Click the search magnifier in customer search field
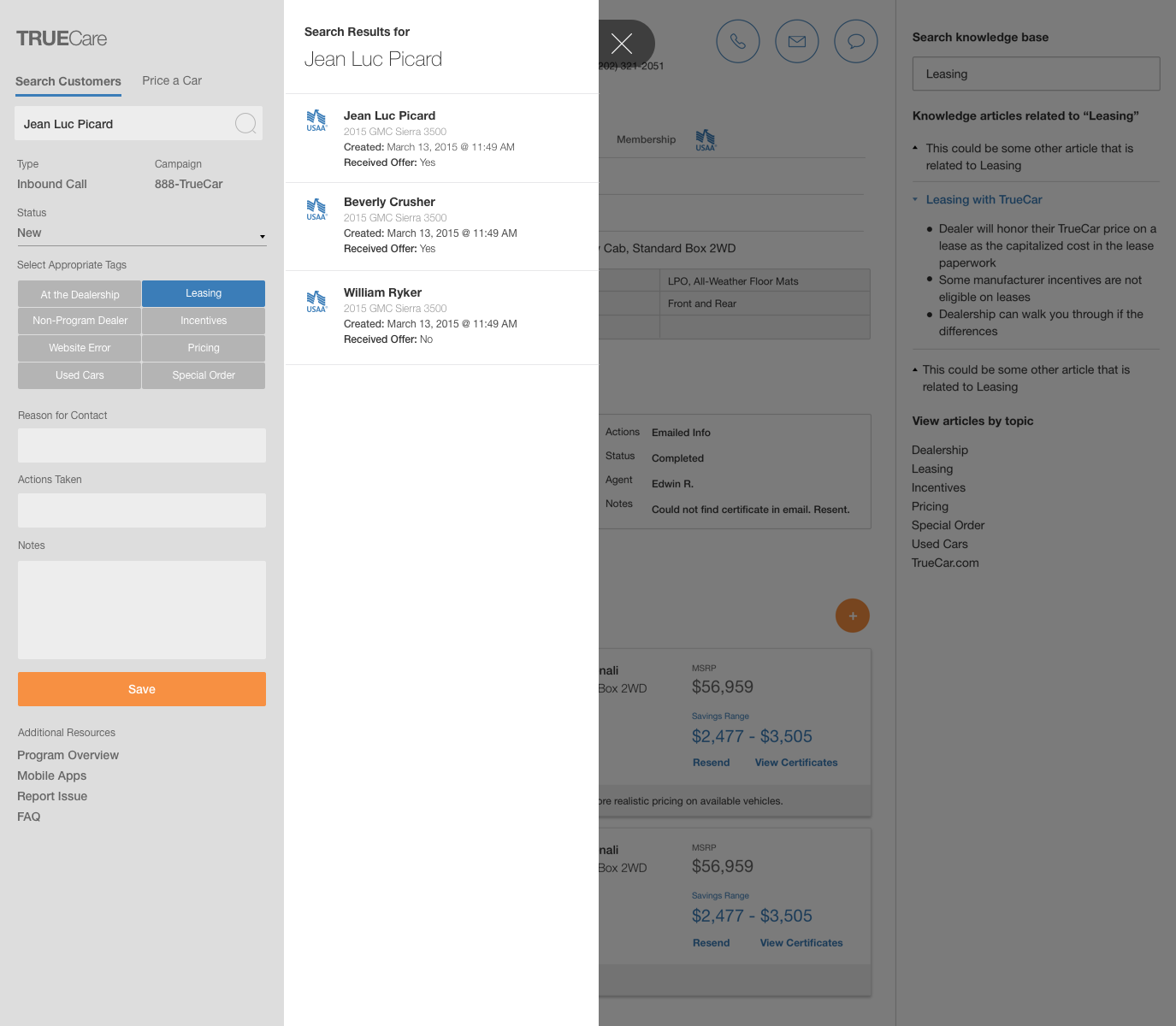The height and width of the screenshot is (1026, 1176). coord(245,123)
